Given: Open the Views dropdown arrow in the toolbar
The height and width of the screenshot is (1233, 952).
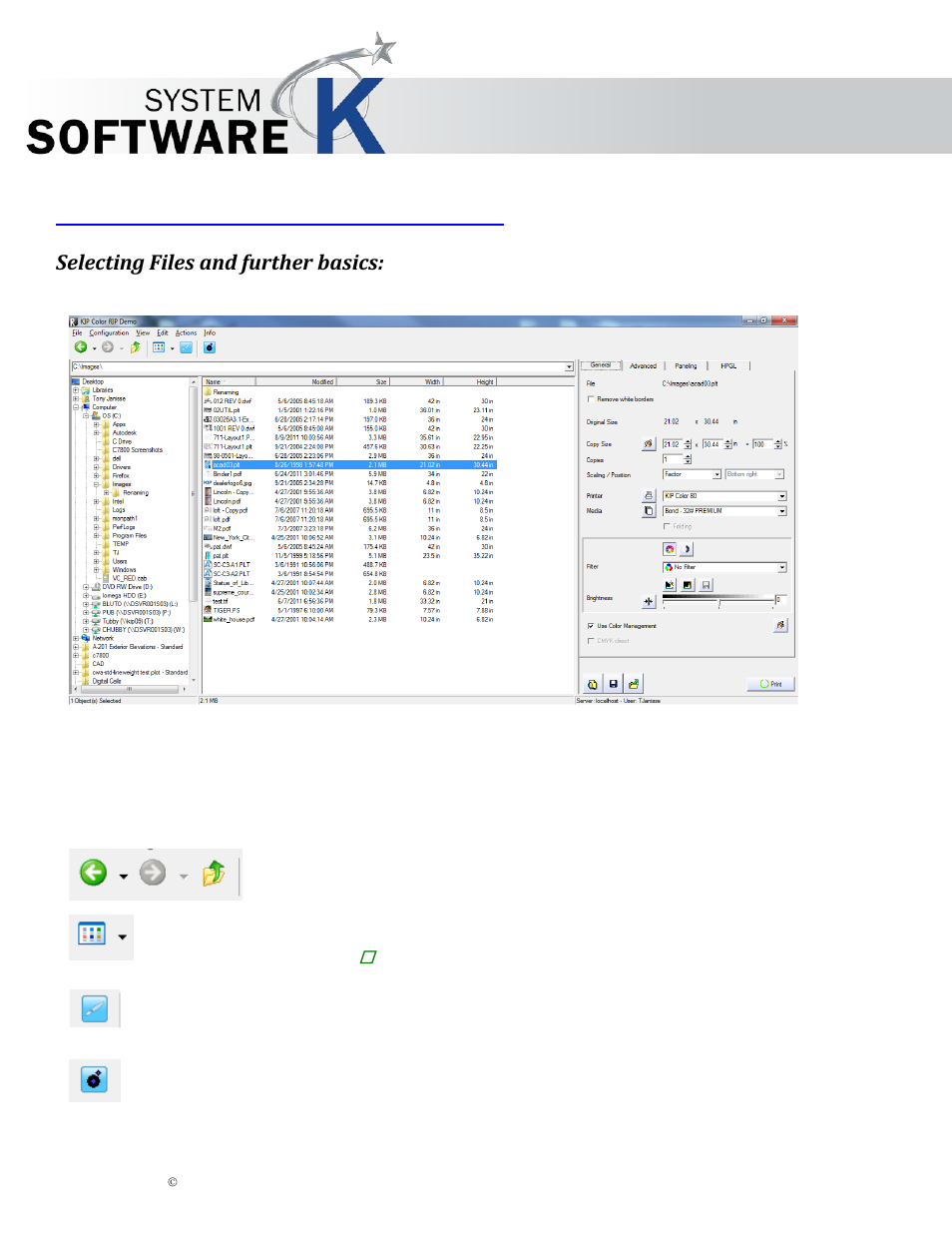Looking at the screenshot, I should click(172, 348).
